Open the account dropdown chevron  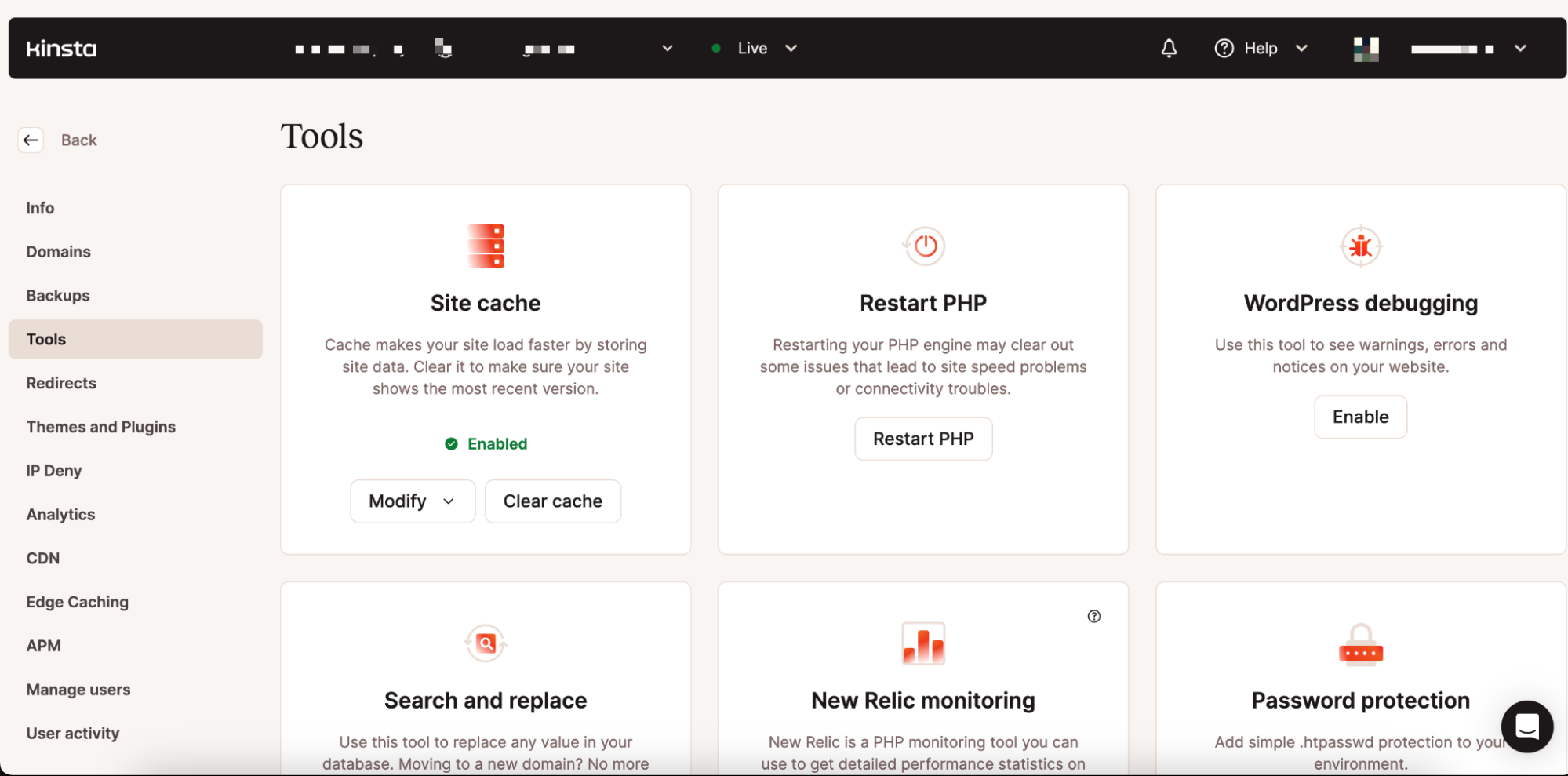[1519, 48]
